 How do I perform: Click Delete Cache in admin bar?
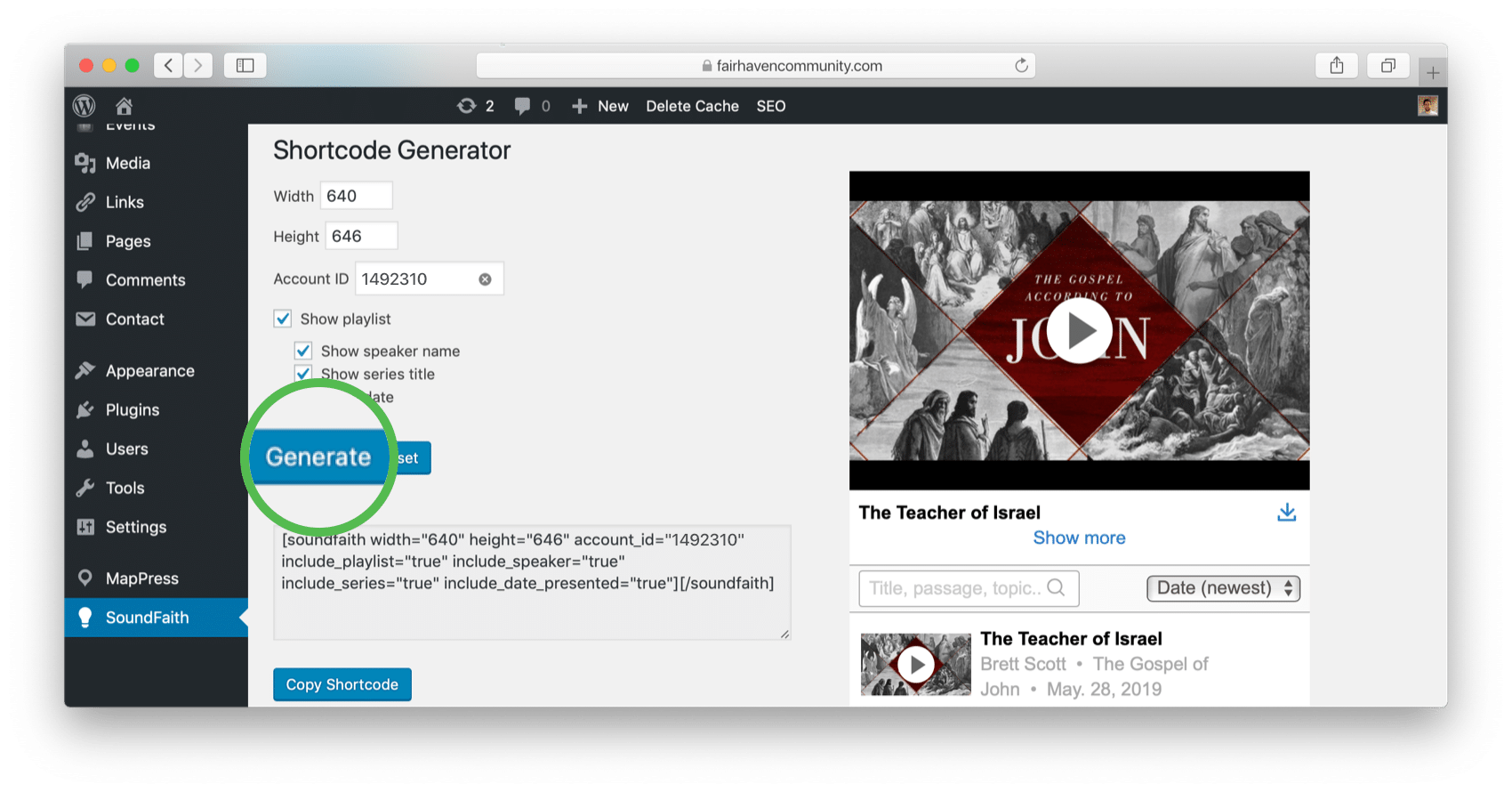[692, 106]
